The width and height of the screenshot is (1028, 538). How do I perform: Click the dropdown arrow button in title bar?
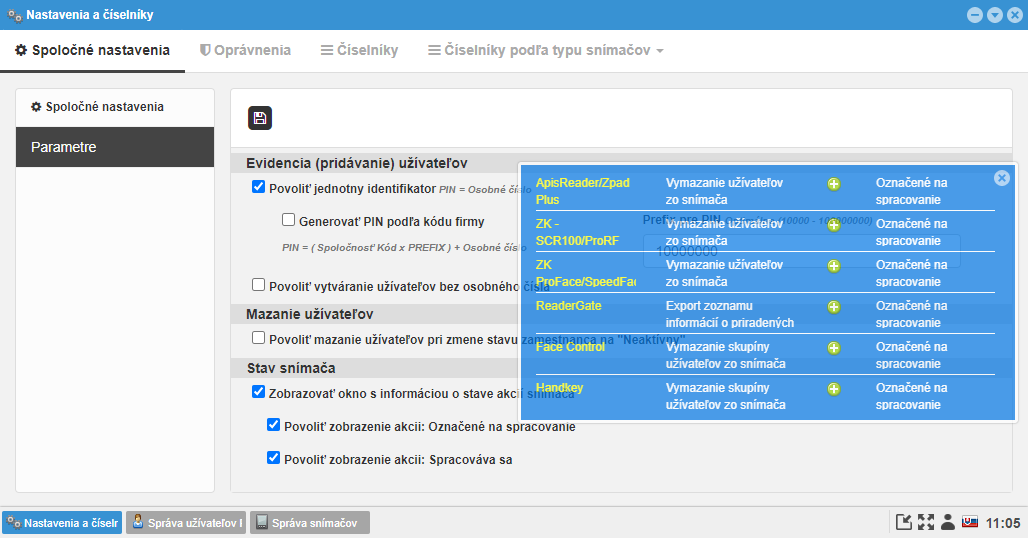995,14
